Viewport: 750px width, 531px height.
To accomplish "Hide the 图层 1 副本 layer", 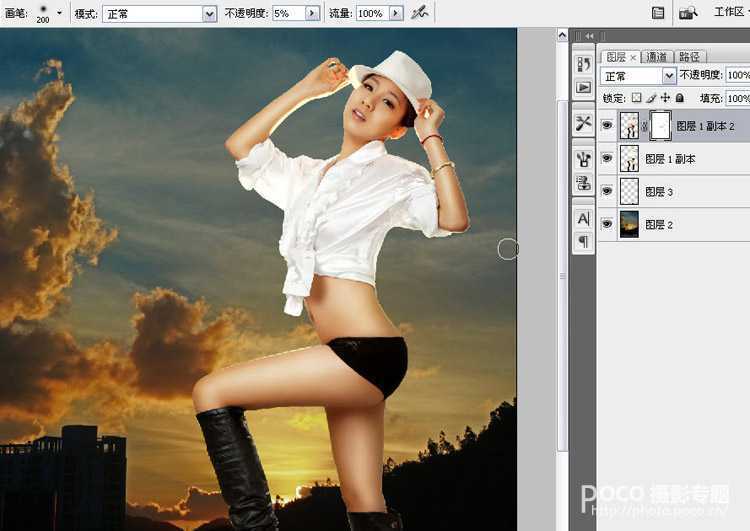I will (x=607, y=158).
